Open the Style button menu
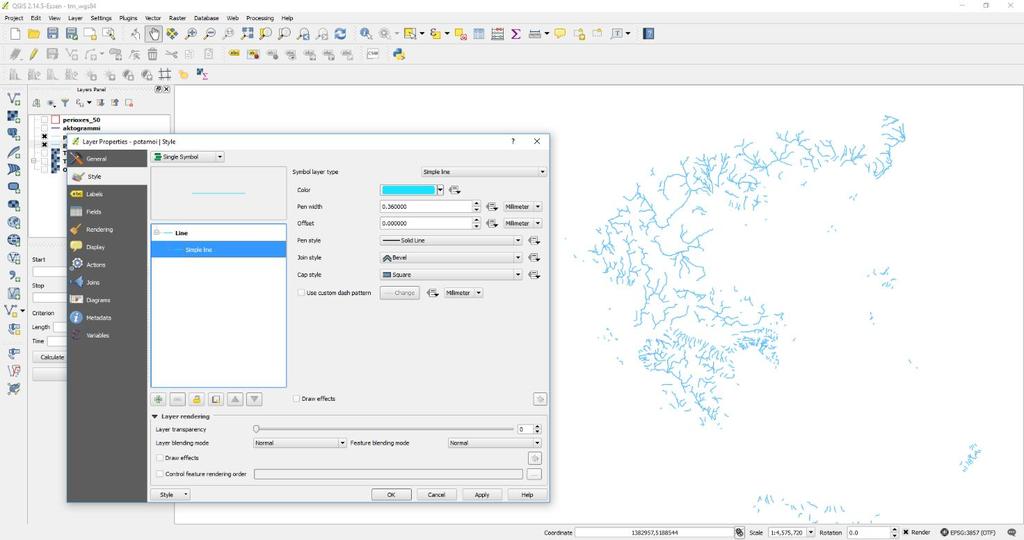The image size is (1024, 540). [170, 494]
